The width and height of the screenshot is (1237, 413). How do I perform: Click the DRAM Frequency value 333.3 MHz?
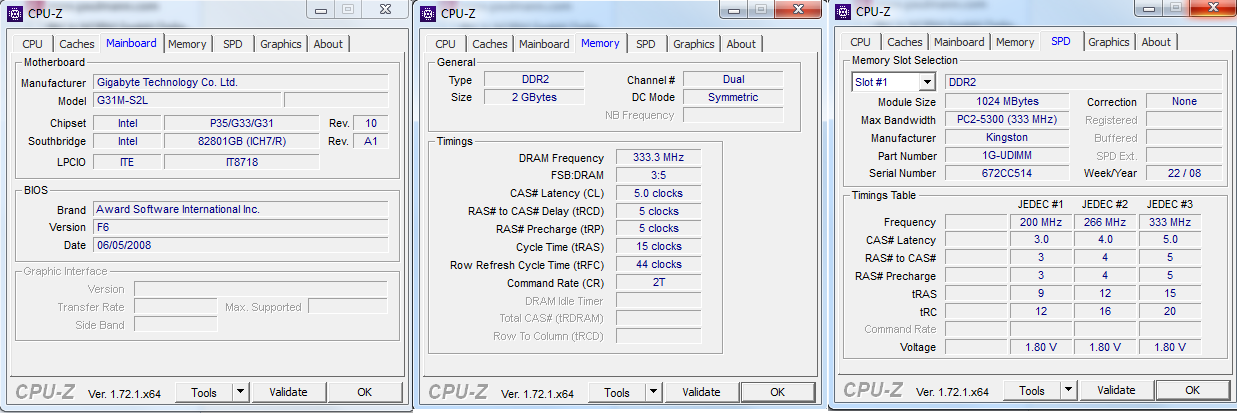(x=657, y=158)
